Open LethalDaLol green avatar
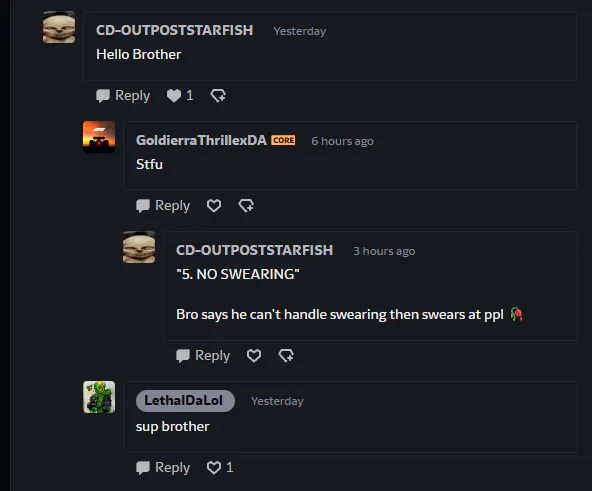The image size is (592, 491). (x=99, y=397)
